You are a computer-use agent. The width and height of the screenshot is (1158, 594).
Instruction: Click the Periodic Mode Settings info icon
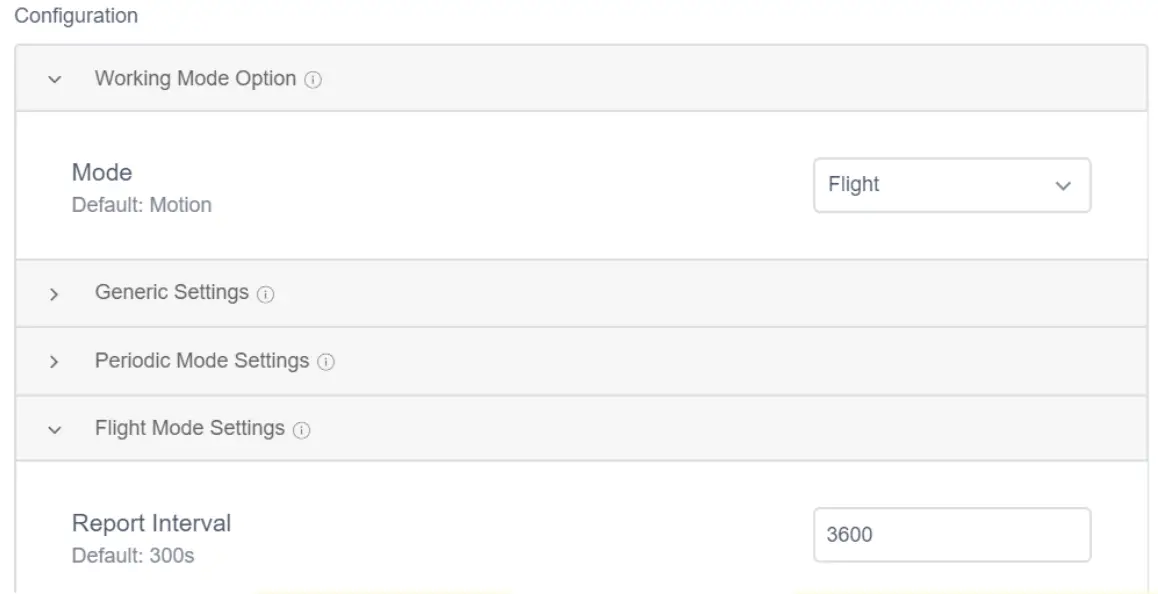point(325,362)
